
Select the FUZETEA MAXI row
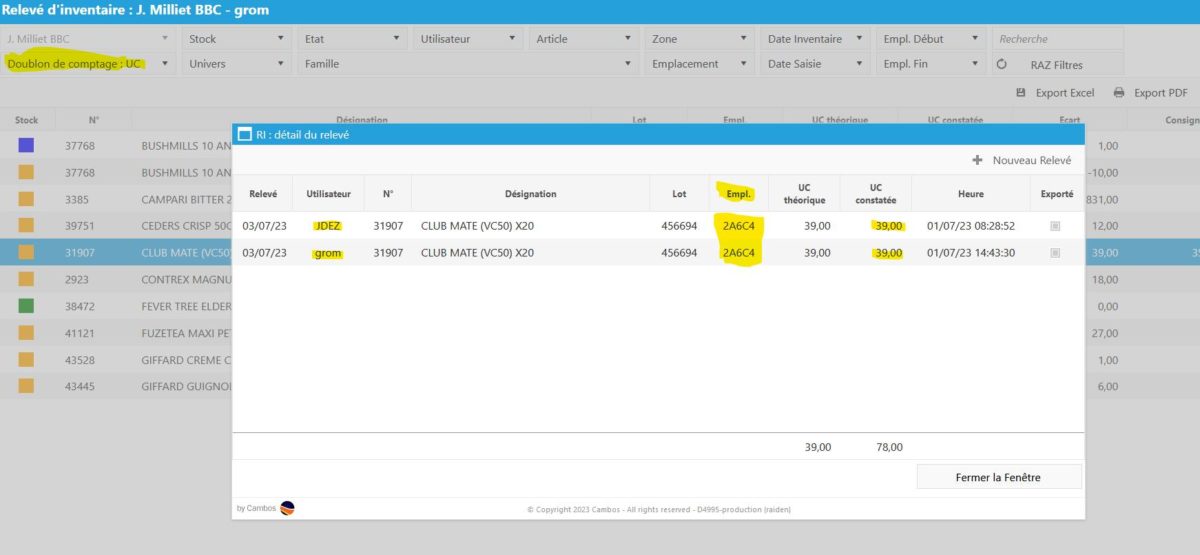pos(116,332)
